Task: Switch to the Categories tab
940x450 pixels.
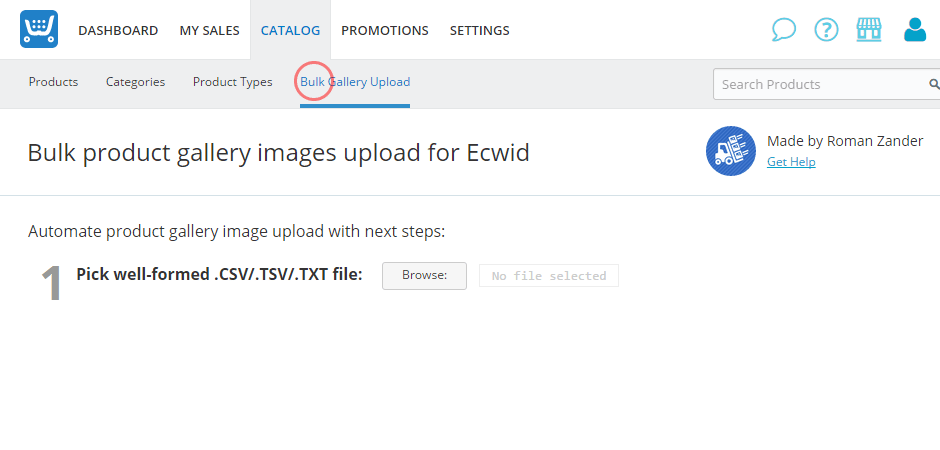Action: pyautogui.click(x=135, y=82)
